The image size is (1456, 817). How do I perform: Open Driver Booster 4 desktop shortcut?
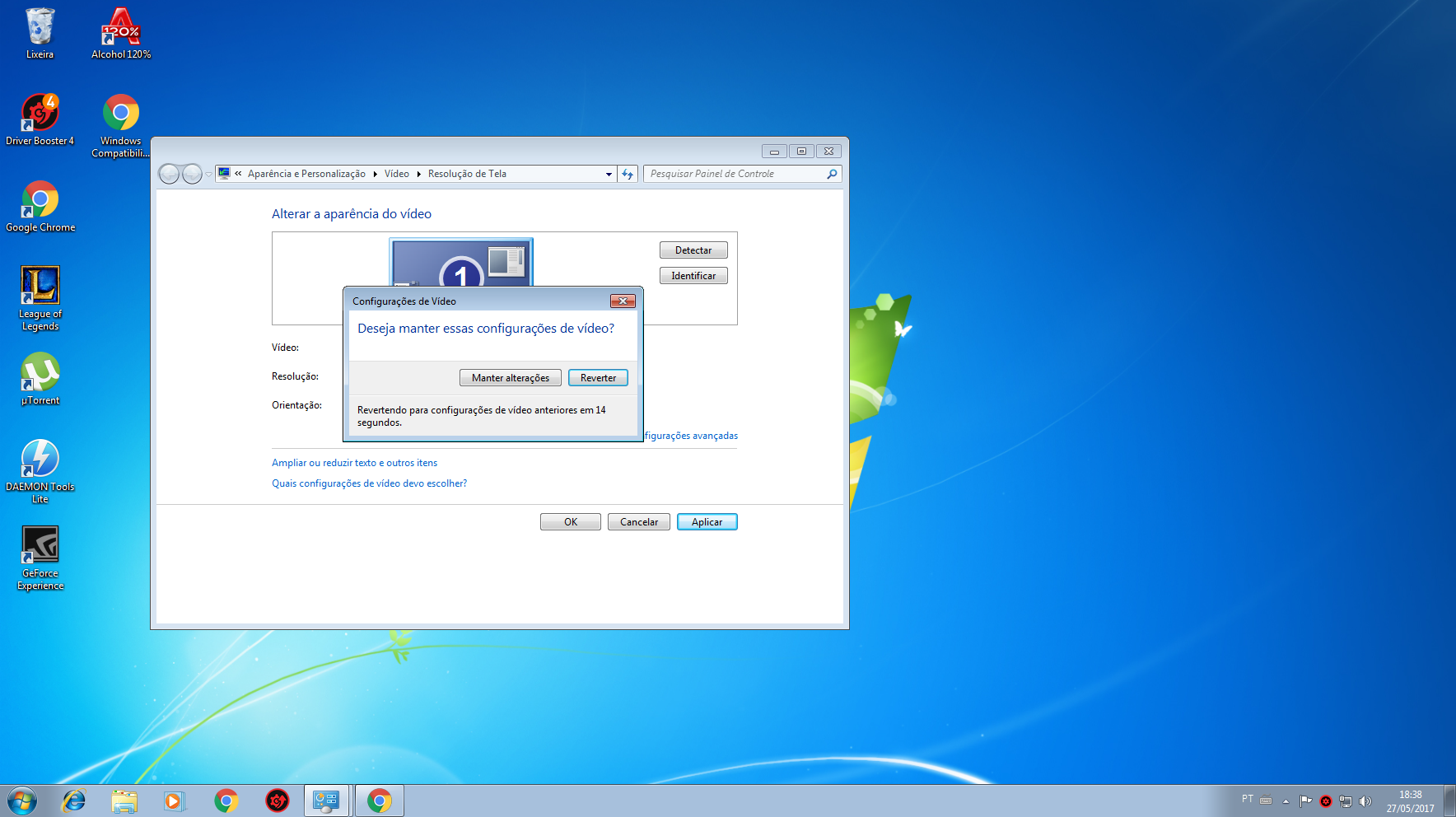pyautogui.click(x=40, y=119)
